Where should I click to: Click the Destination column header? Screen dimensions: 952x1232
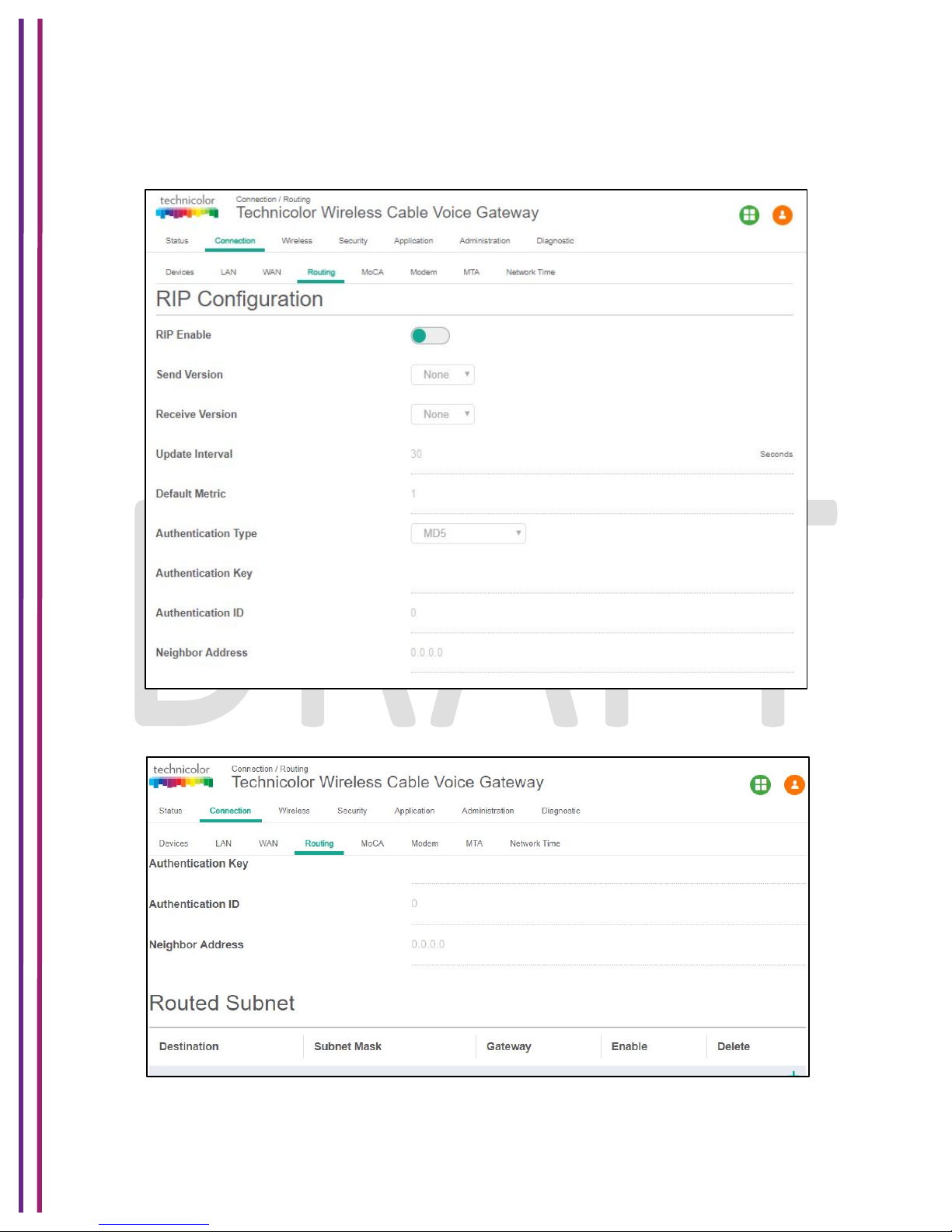(189, 1046)
